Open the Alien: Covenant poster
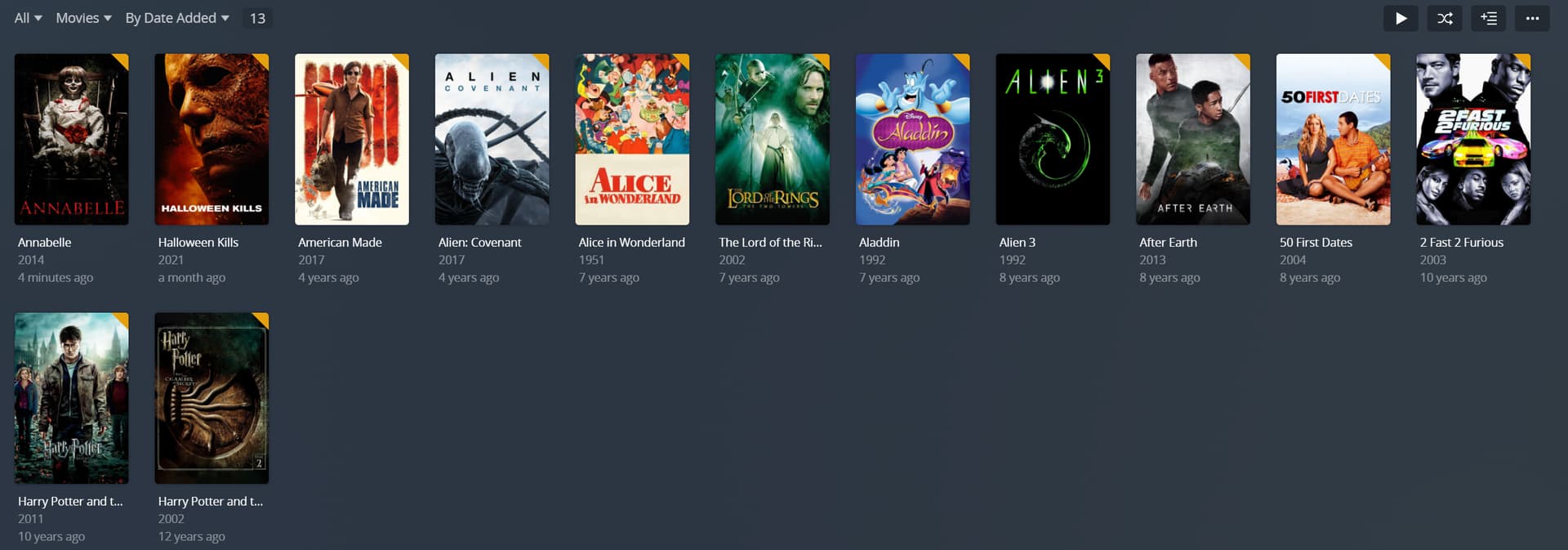 pyautogui.click(x=492, y=139)
